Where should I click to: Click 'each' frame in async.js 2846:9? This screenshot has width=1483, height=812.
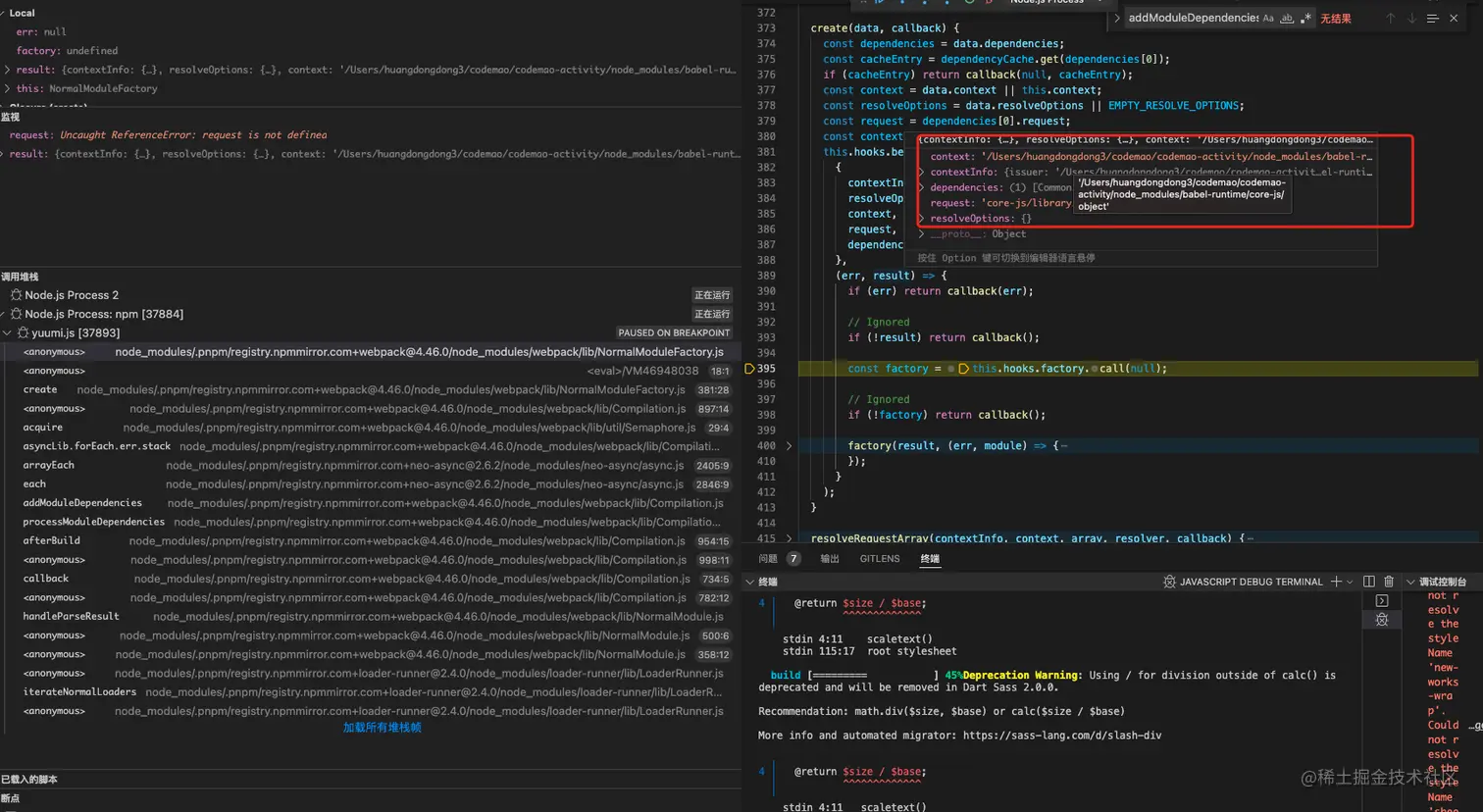371,484
